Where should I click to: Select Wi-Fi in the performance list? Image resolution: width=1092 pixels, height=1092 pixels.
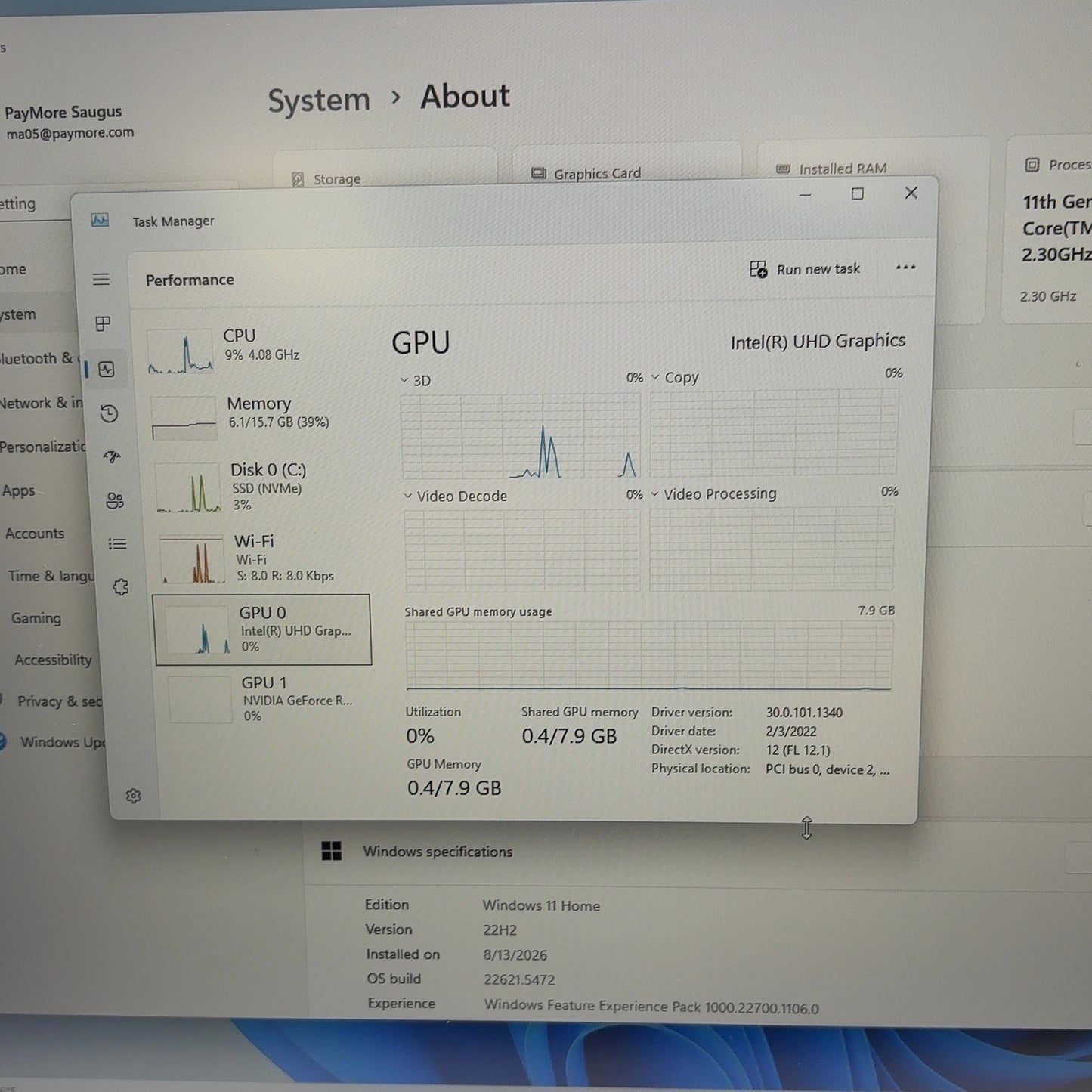click(264, 558)
